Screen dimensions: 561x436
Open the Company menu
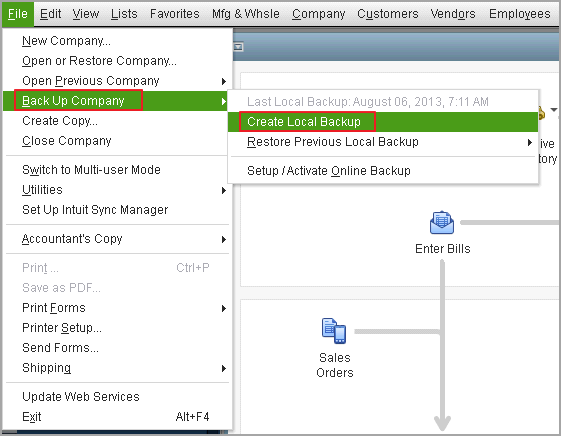coord(318,14)
